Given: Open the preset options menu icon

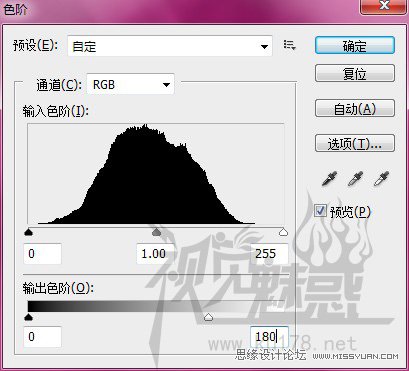Looking at the screenshot, I should (x=289, y=45).
